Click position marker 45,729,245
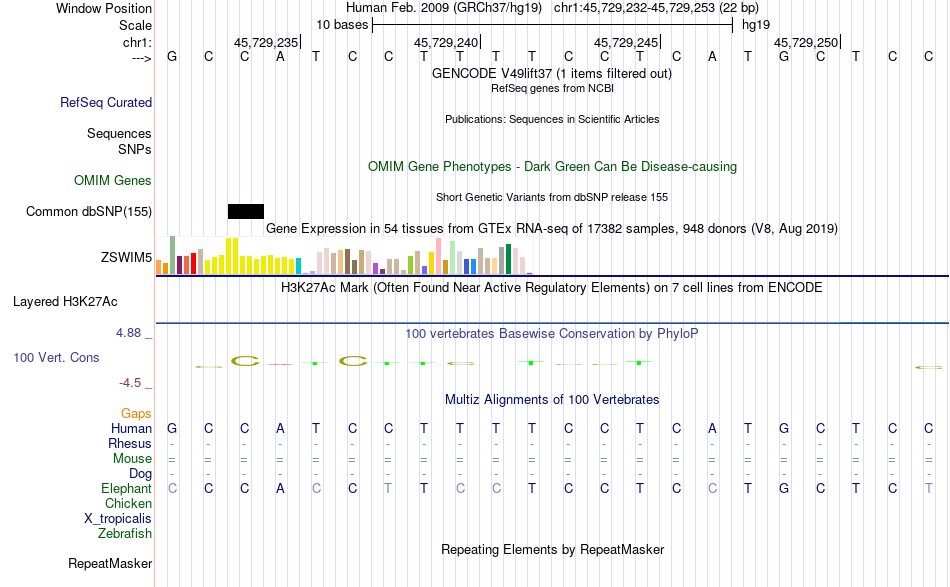 tap(626, 42)
